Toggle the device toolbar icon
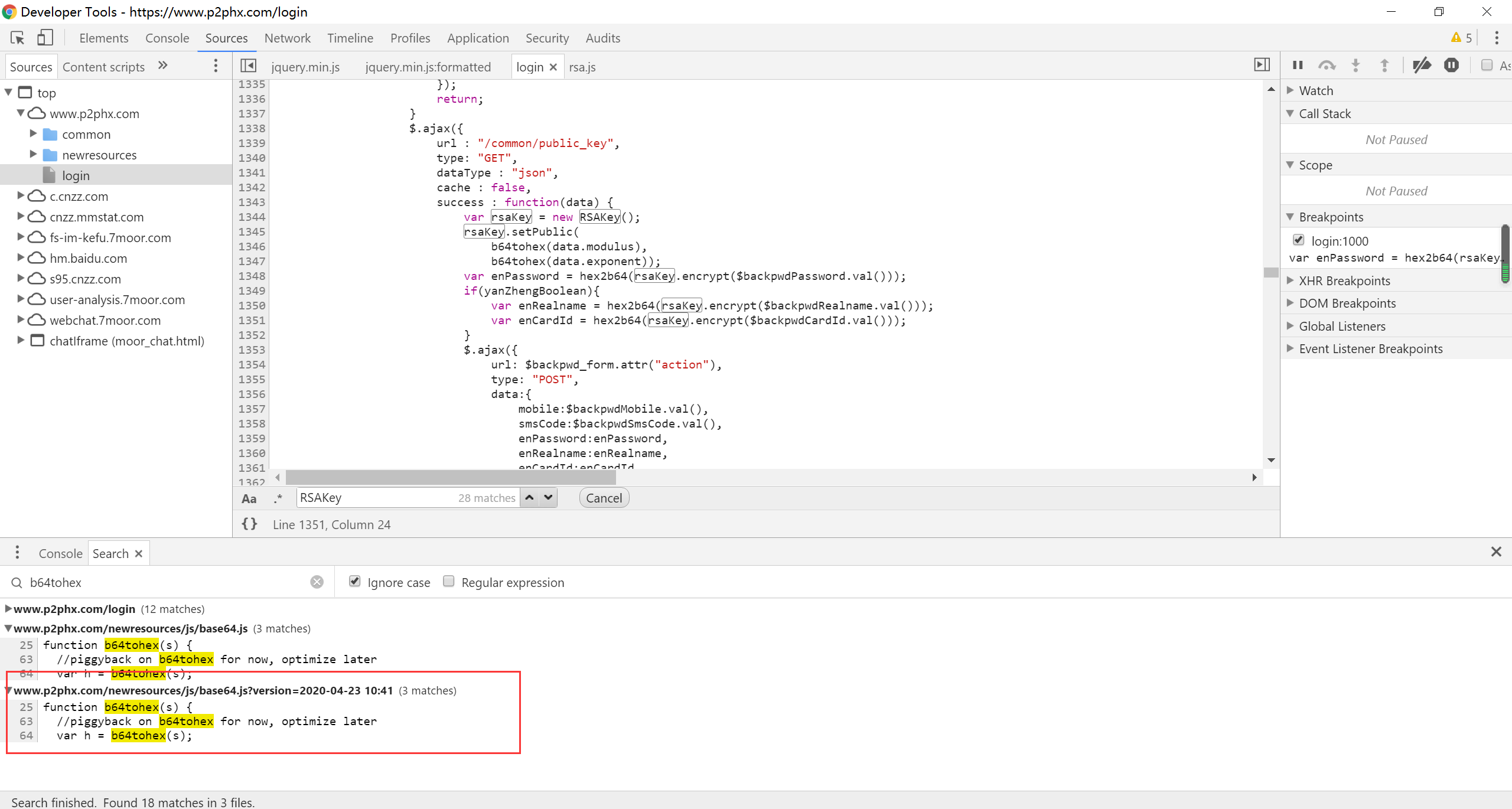Image resolution: width=1512 pixels, height=809 pixels. tap(45, 38)
